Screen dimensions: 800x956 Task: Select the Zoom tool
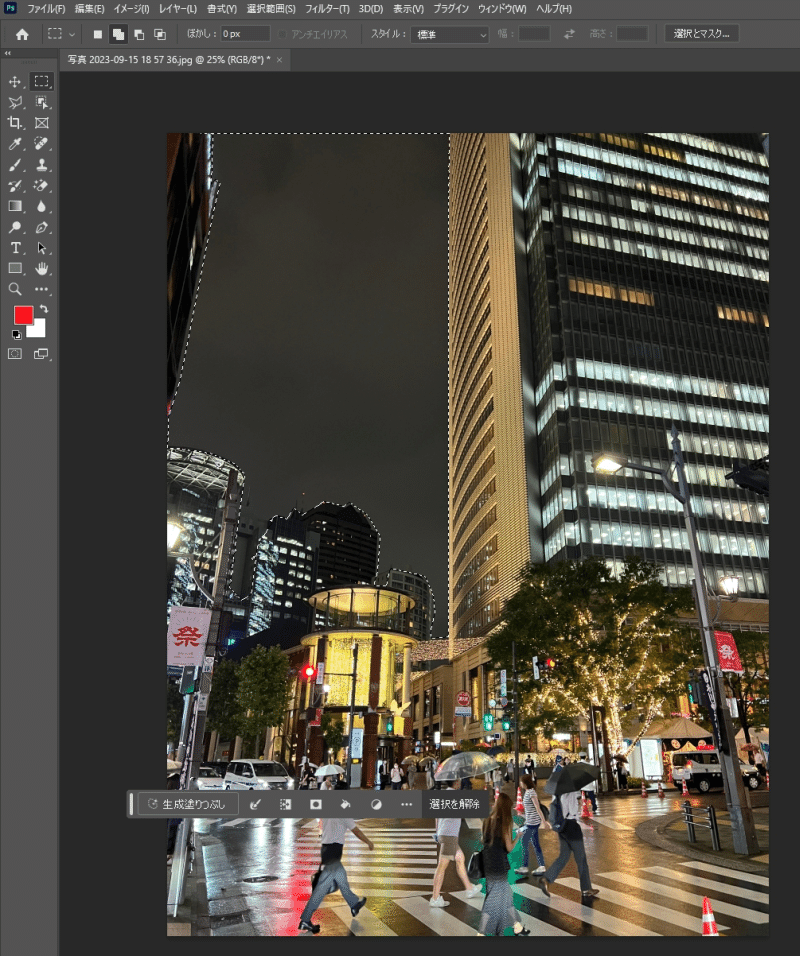(15, 289)
